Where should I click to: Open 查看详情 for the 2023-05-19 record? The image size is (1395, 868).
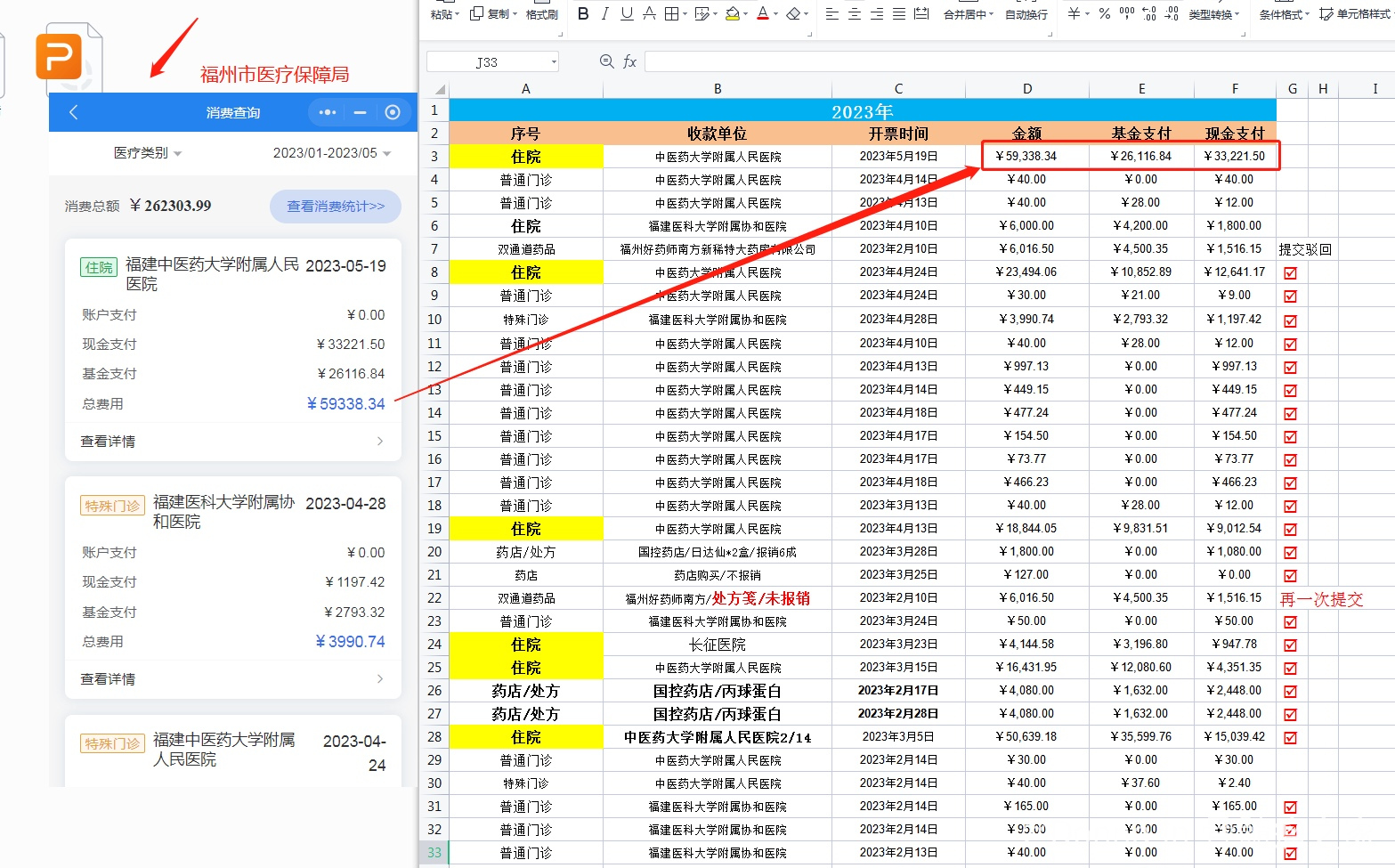pyautogui.click(x=232, y=441)
